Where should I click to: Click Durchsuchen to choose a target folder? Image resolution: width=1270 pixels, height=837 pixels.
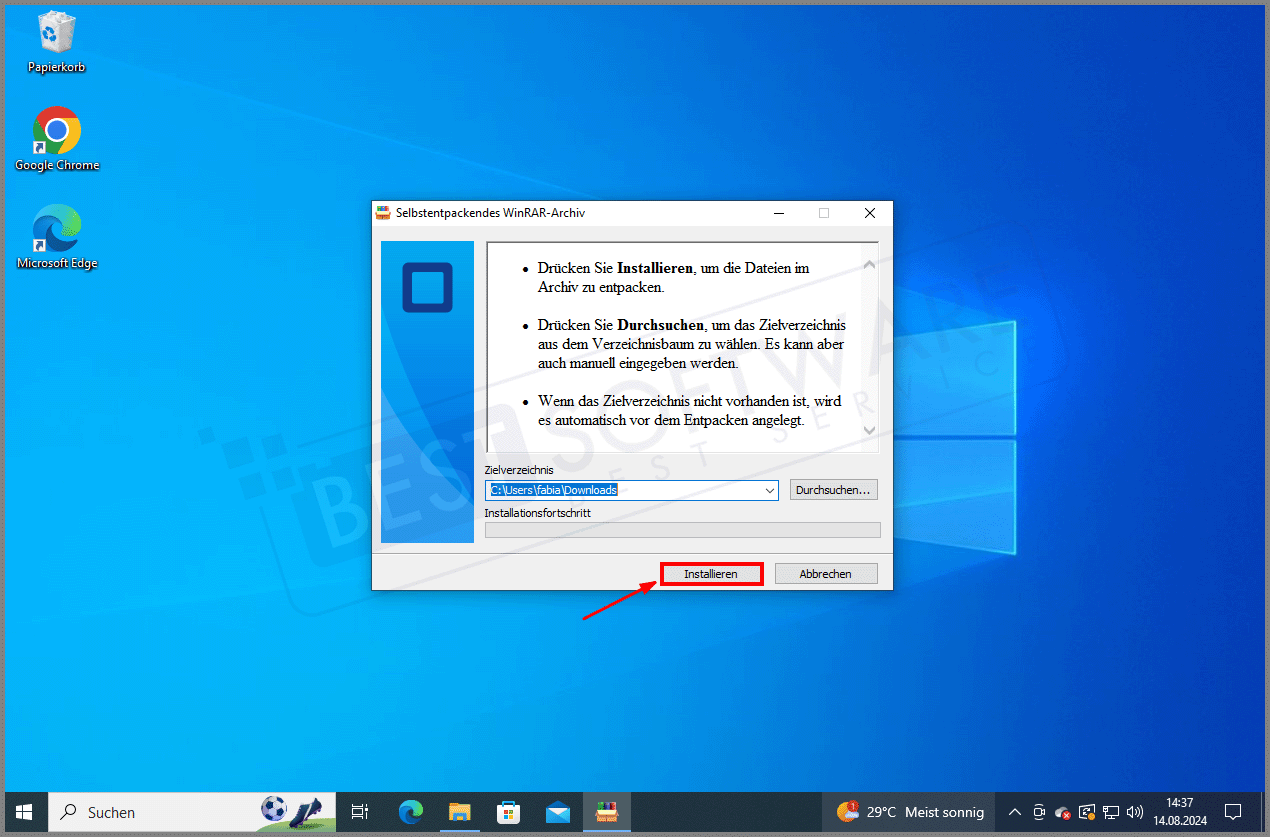pos(833,489)
